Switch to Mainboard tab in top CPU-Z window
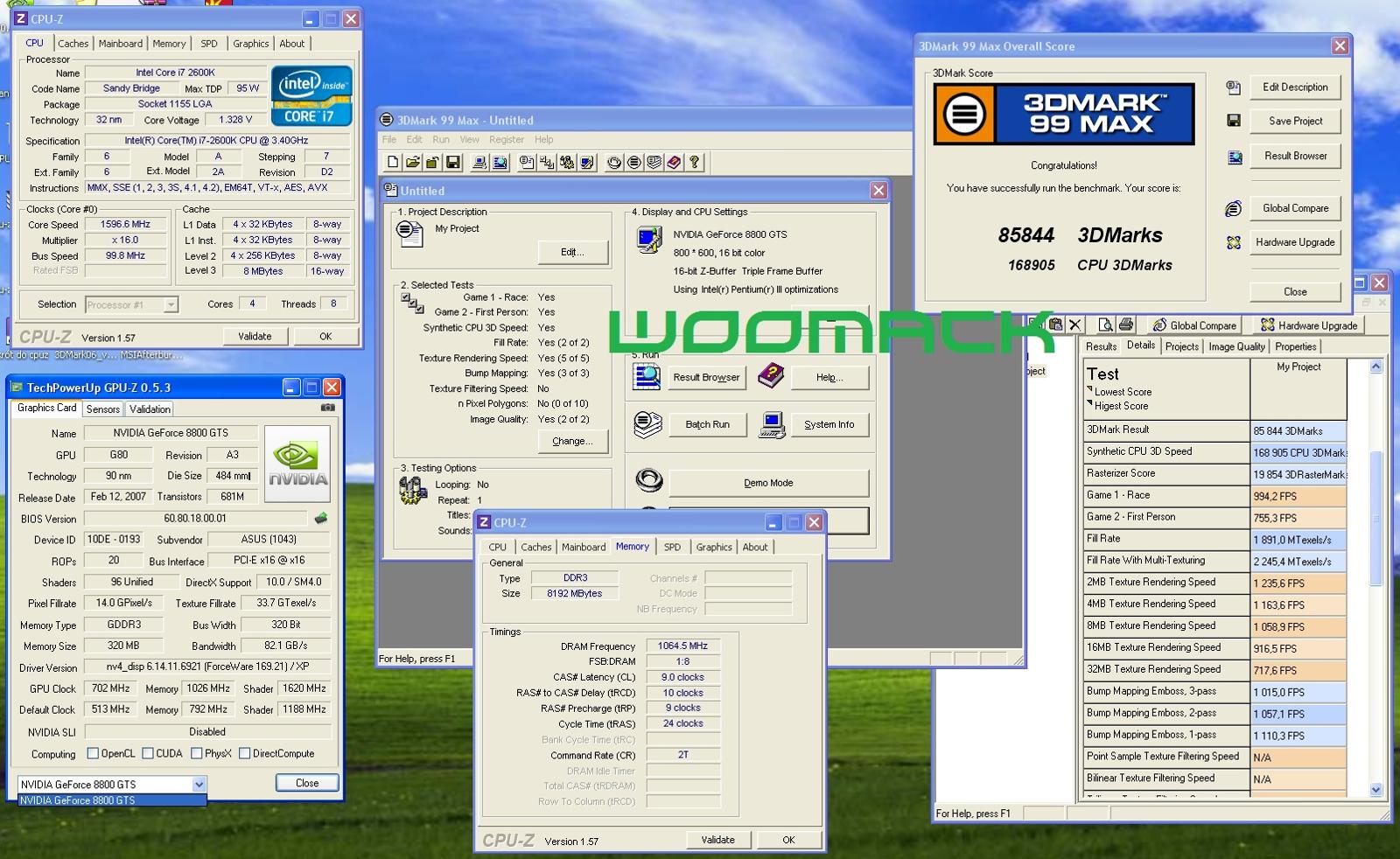 coord(121,43)
